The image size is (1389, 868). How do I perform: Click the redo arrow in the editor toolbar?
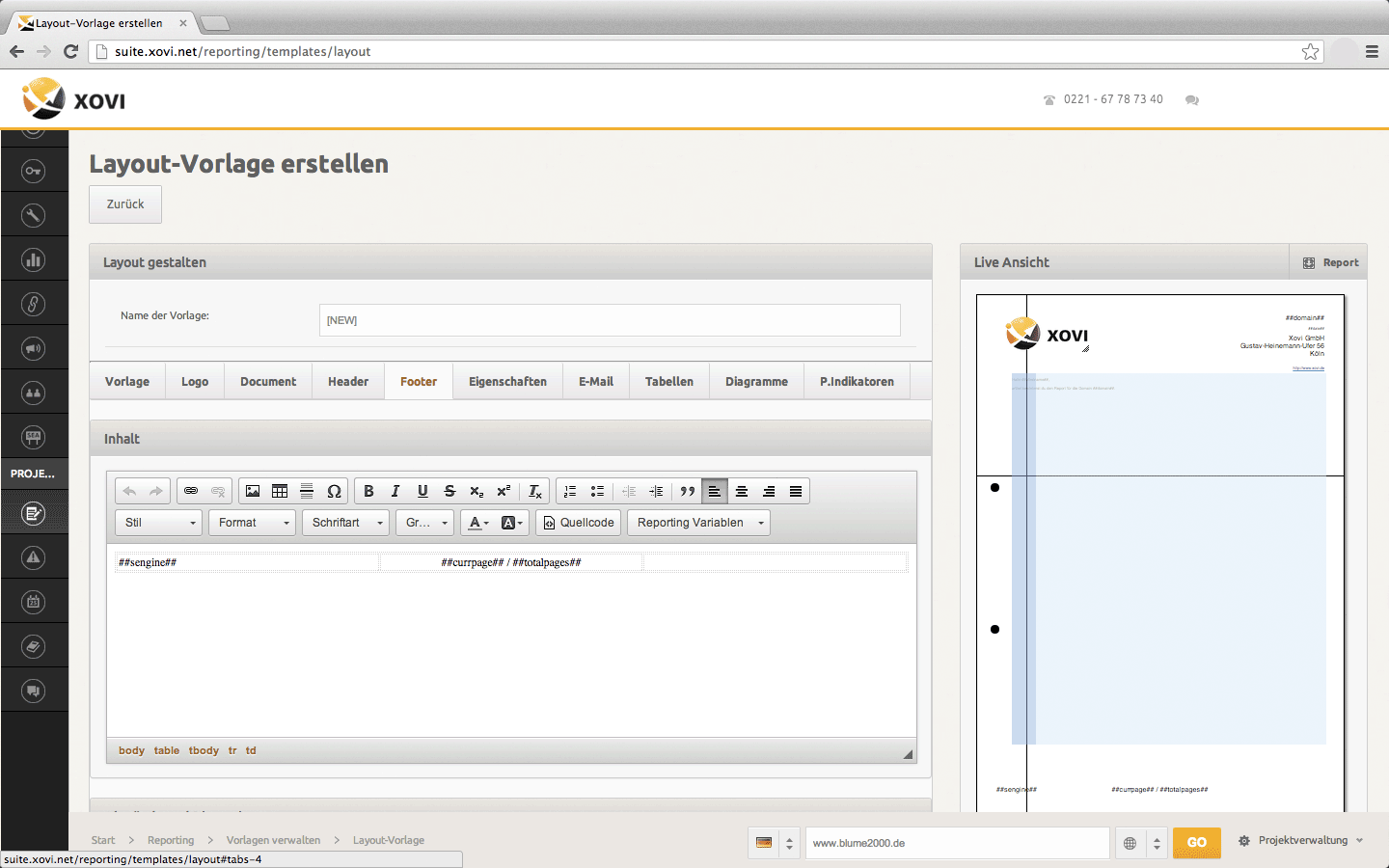156,491
